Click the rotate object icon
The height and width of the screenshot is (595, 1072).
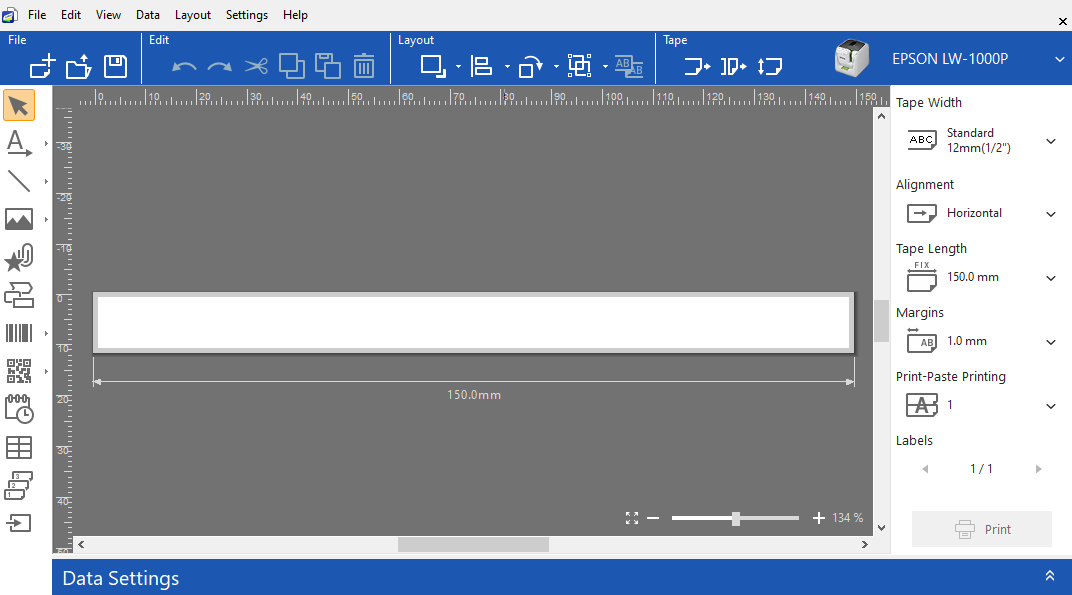531,66
